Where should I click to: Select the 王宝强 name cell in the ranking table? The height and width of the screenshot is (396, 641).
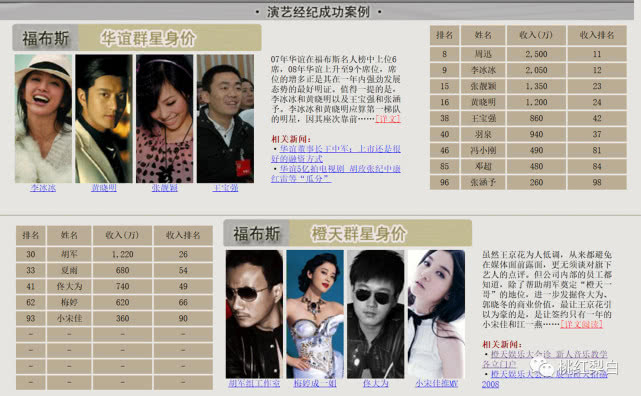click(483, 118)
